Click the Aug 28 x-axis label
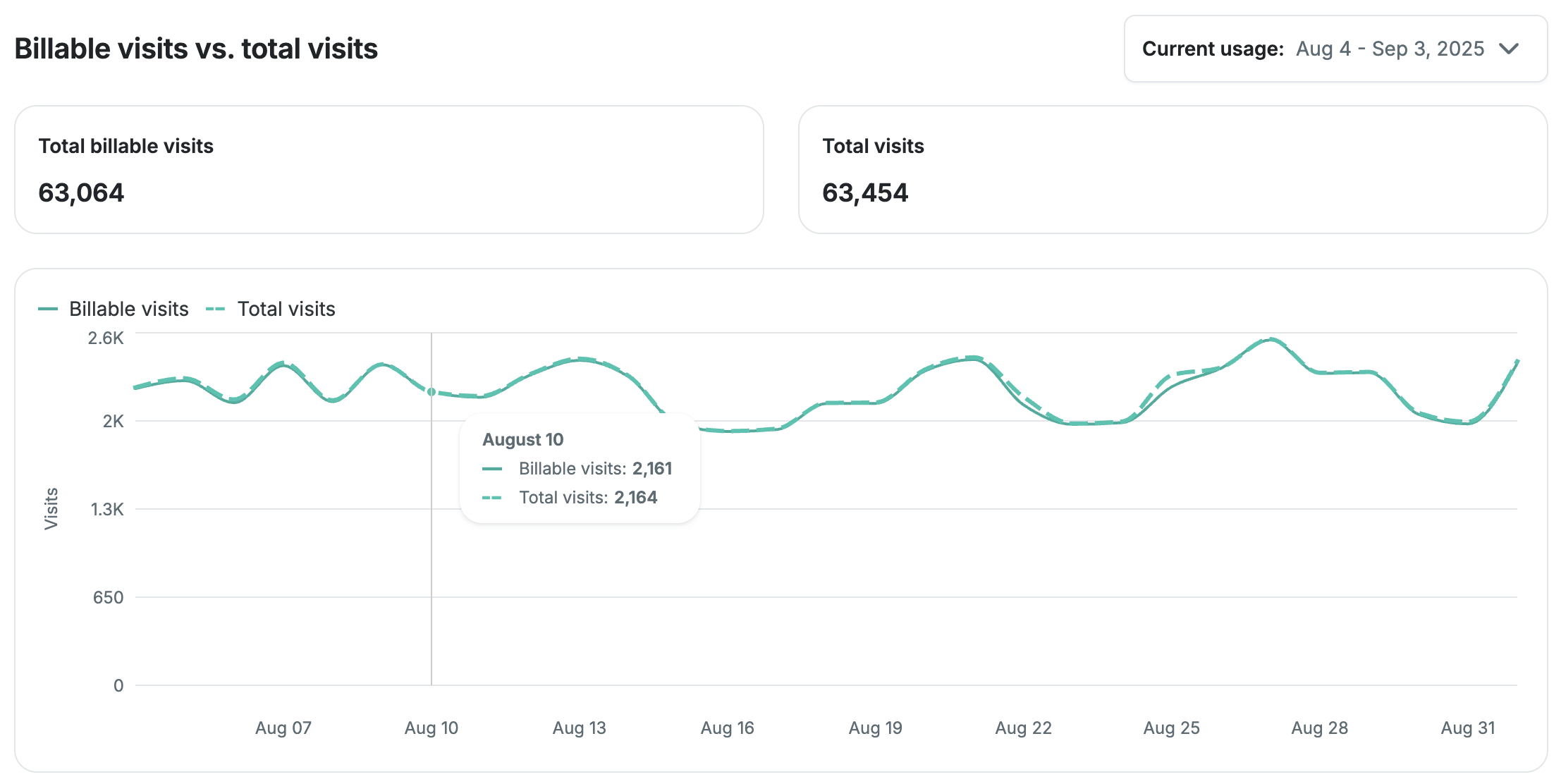The width and height of the screenshot is (1561, 784). tap(1319, 728)
